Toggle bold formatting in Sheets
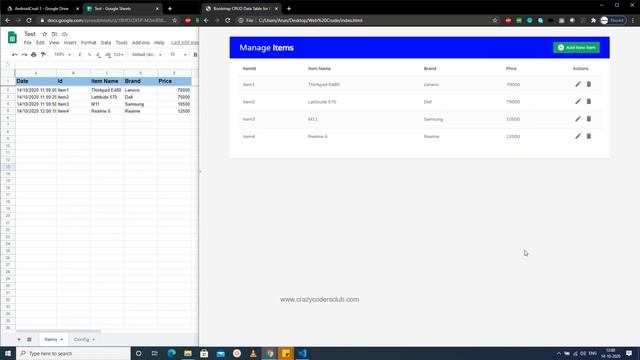The width and height of the screenshot is (640, 360). 195,55
